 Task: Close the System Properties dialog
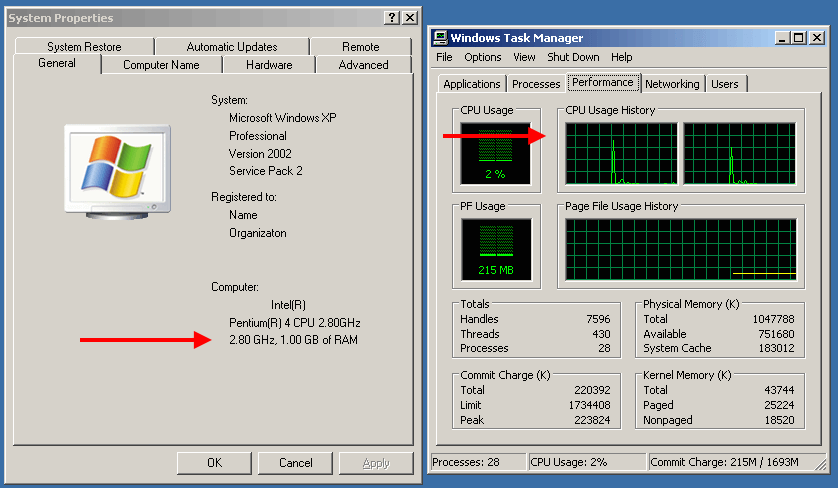click(409, 18)
